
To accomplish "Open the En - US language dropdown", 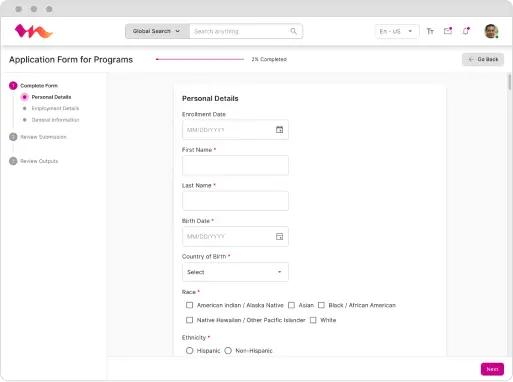I will 396,31.
